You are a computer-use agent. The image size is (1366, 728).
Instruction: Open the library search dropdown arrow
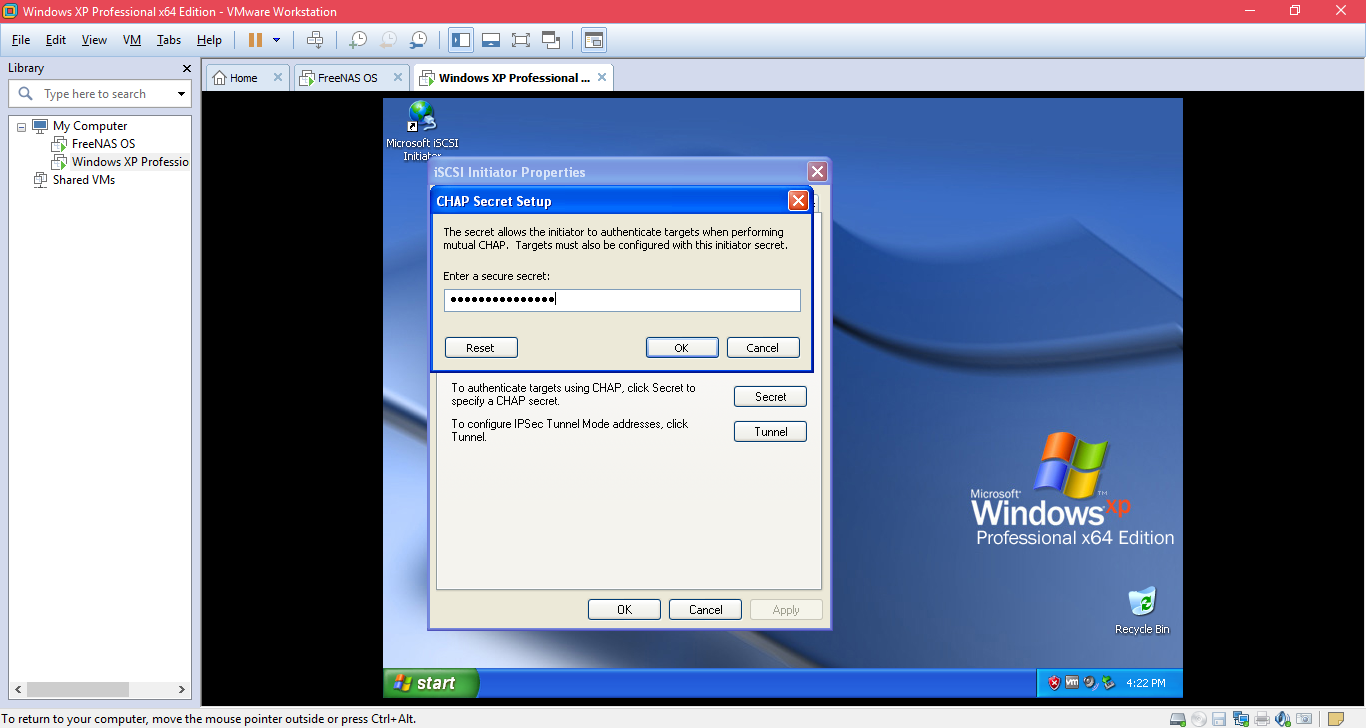(x=182, y=94)
